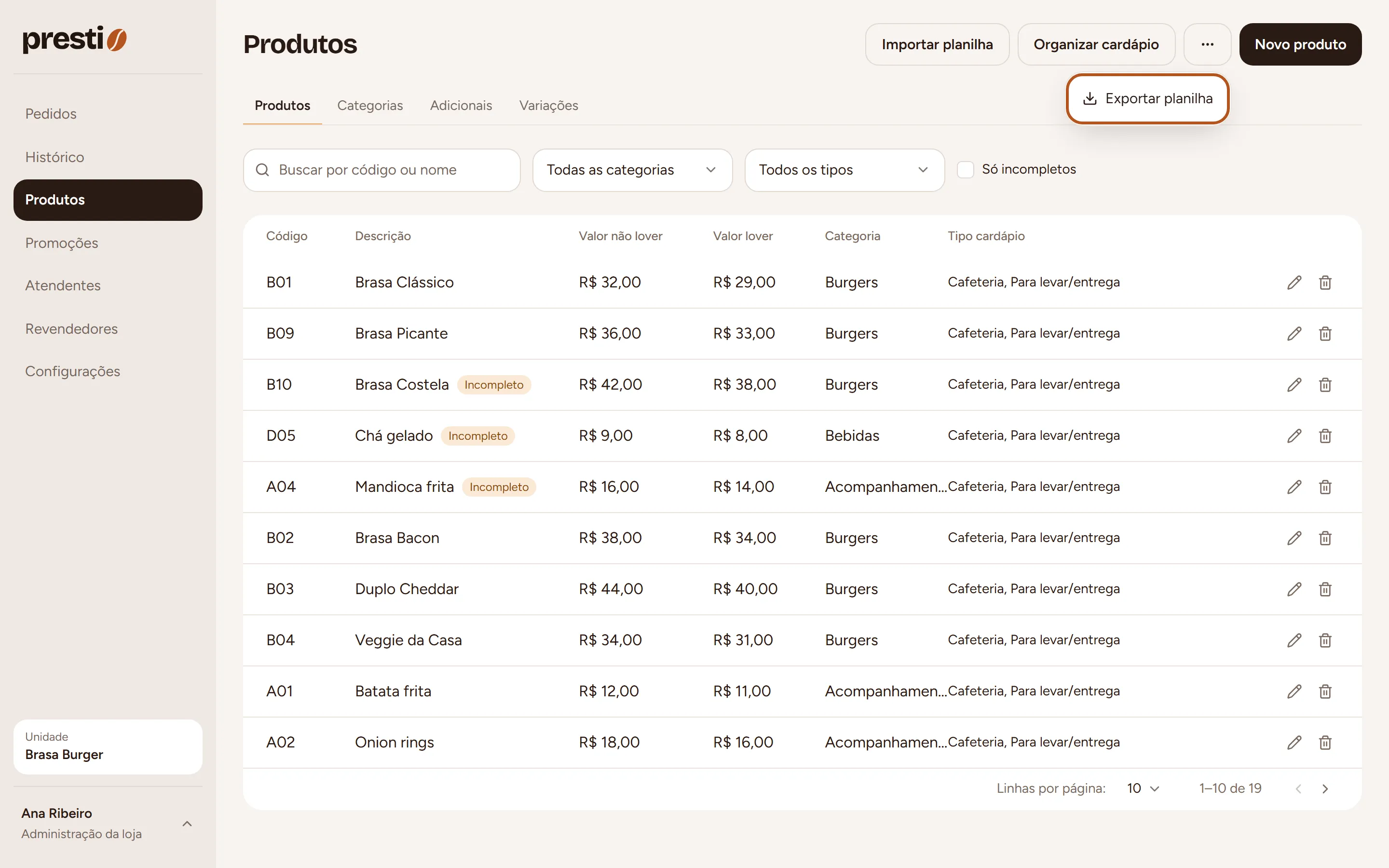Delete the Onion rings product
Viewport: 1389px width, 868px height.
coord(1325,742)
